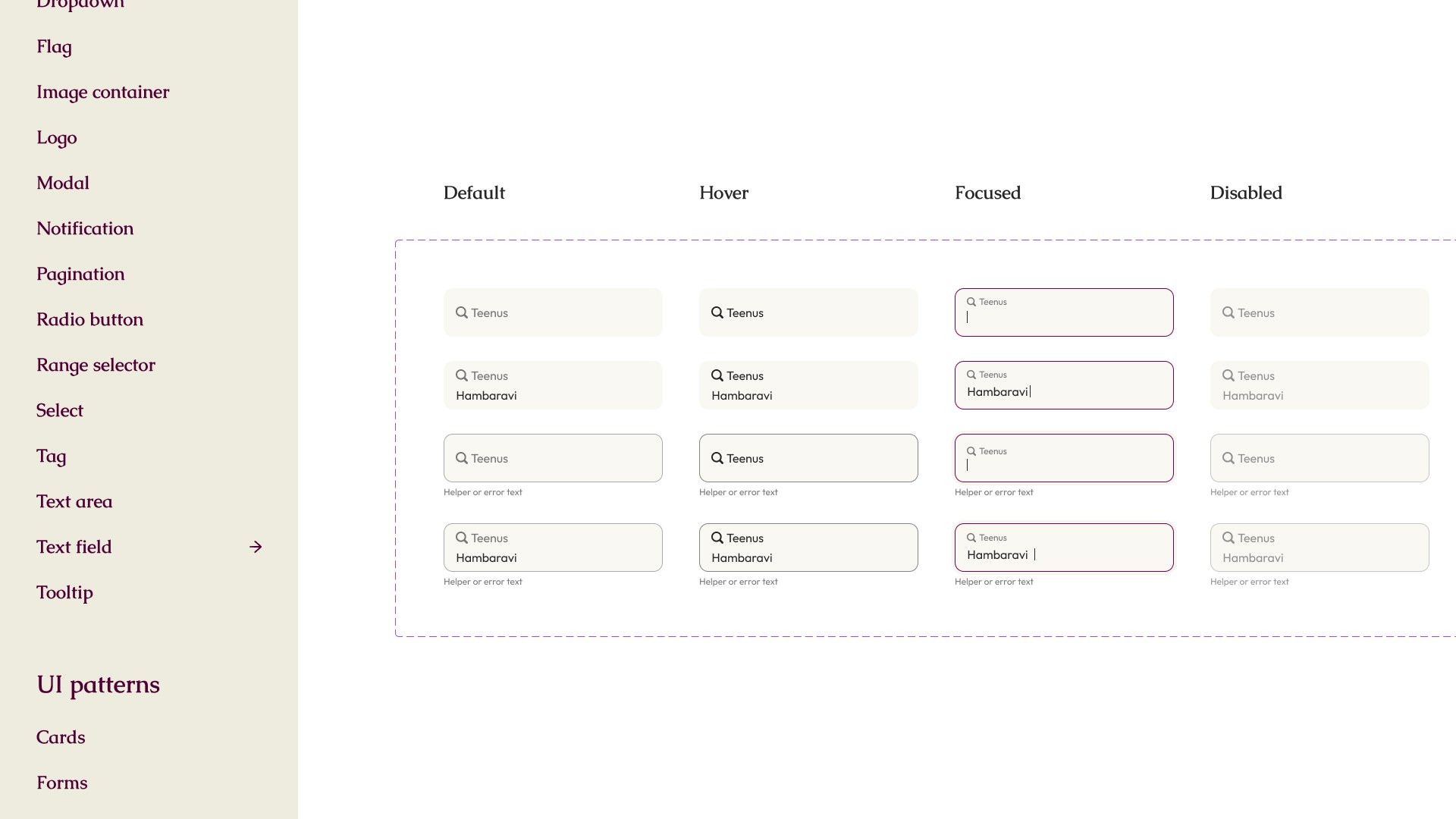Open the Forms page
1456x819 pixels.
coord(61,782)
